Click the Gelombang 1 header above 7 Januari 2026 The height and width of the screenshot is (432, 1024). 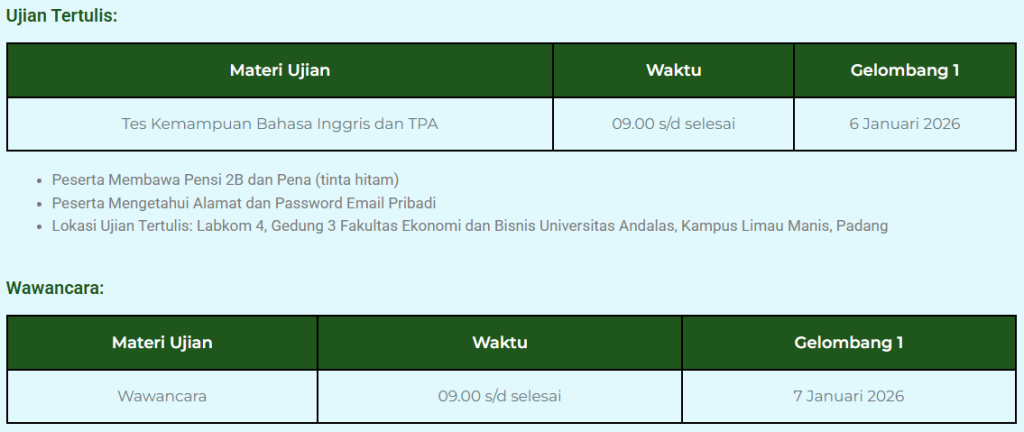pos(849,343)
